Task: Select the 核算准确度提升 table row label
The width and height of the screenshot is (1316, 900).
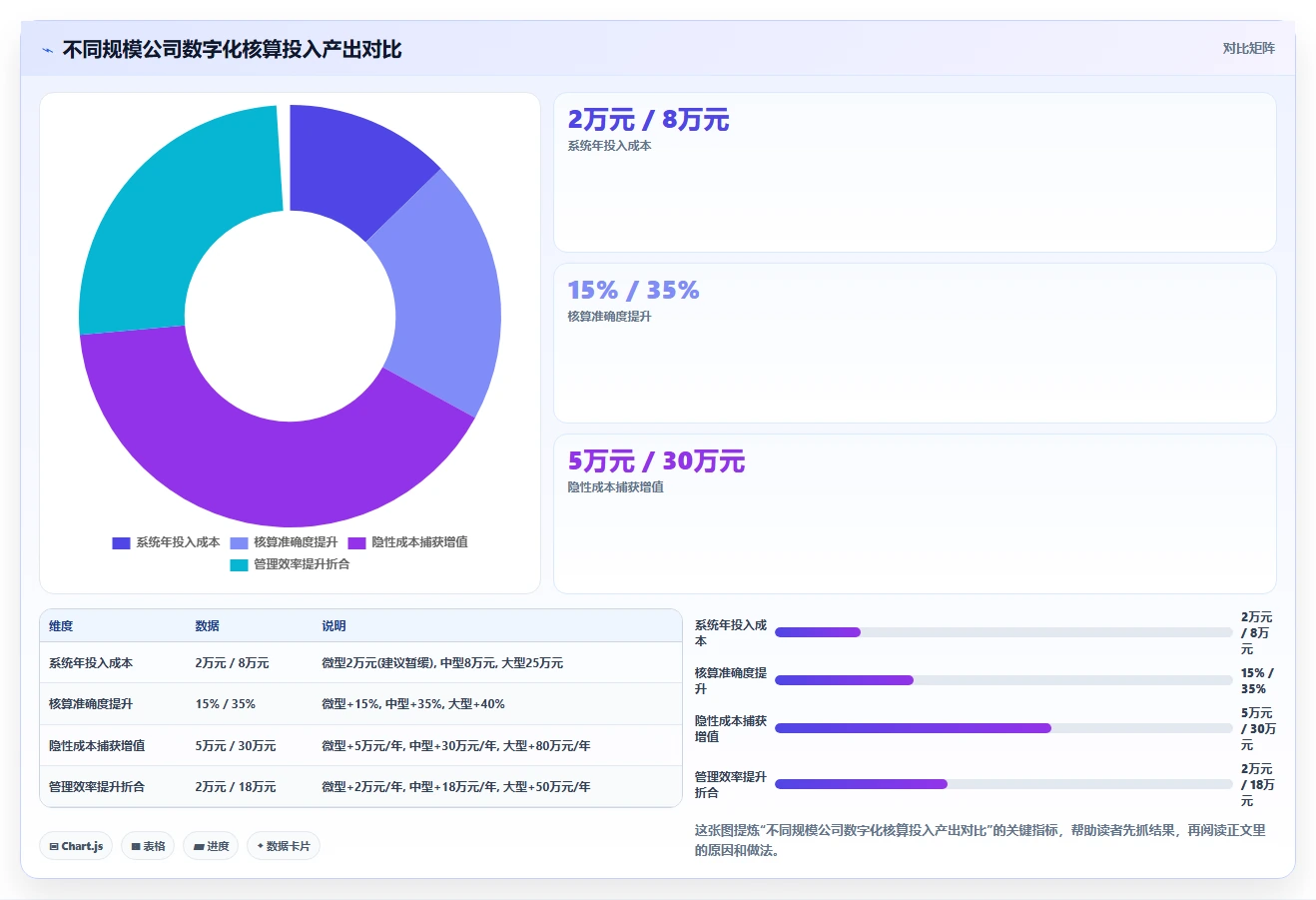Action: coord(91,704)
